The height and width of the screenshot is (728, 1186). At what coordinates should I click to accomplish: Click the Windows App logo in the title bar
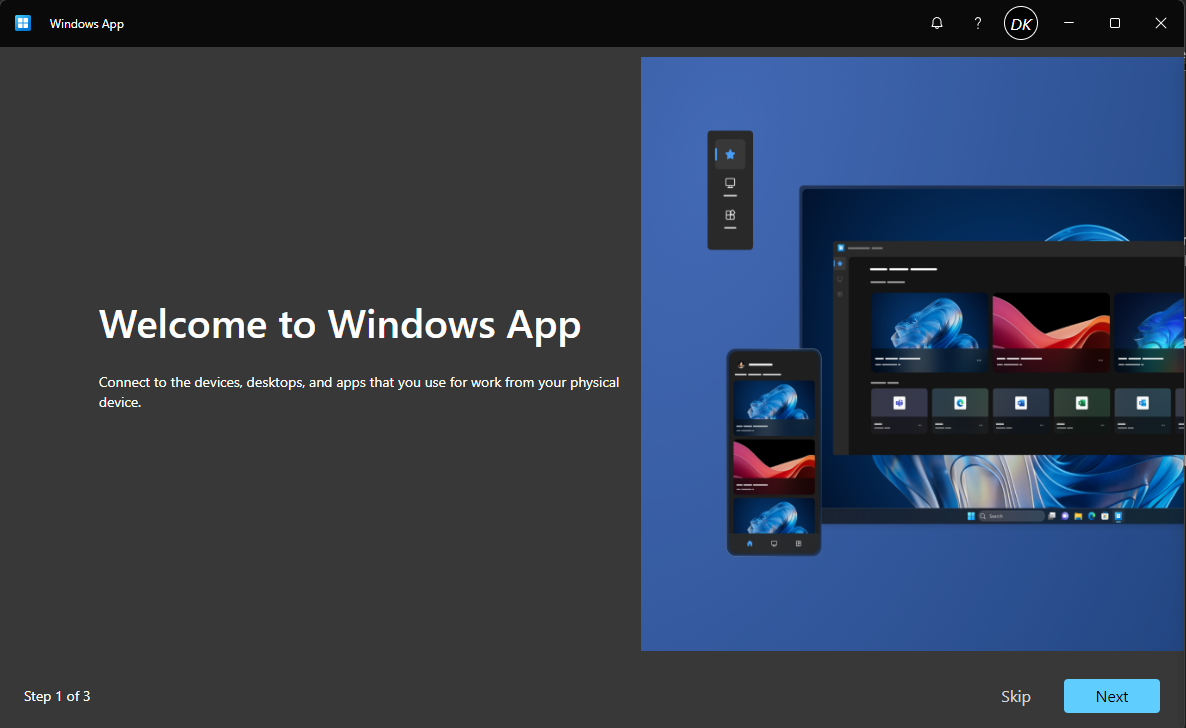click(x=22, y=22)
